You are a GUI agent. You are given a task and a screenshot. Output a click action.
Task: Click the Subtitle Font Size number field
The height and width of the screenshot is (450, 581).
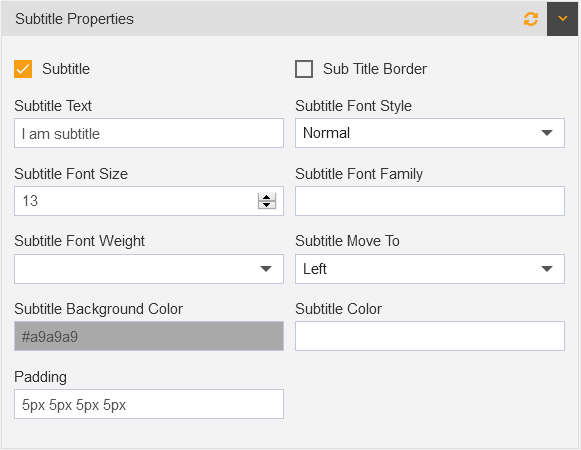149,201
